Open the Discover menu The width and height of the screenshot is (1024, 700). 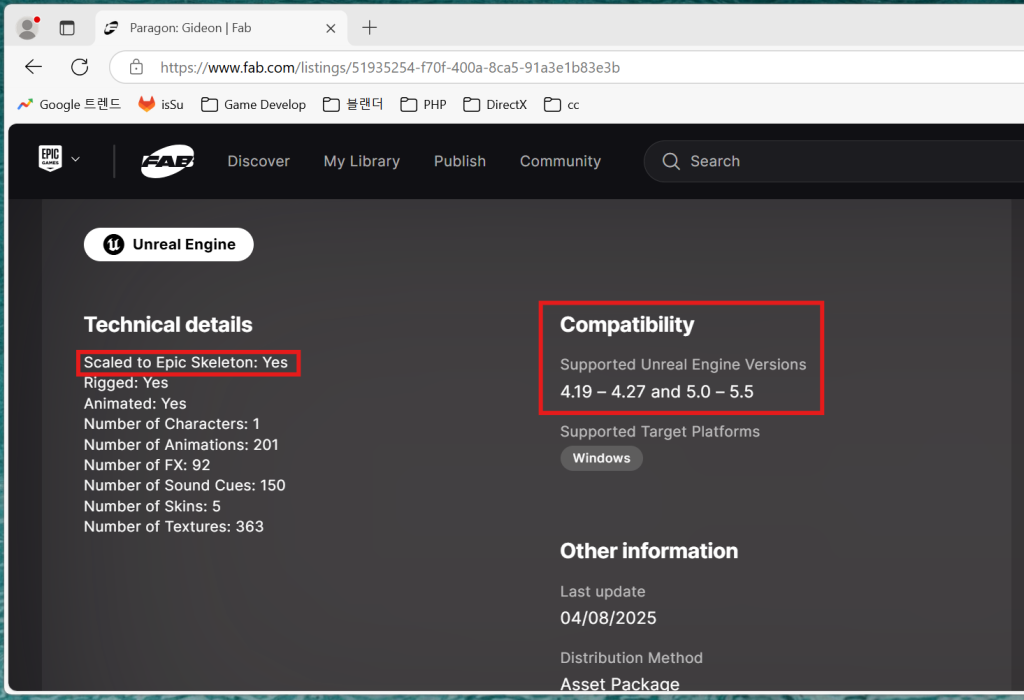(x=259, y=161)
